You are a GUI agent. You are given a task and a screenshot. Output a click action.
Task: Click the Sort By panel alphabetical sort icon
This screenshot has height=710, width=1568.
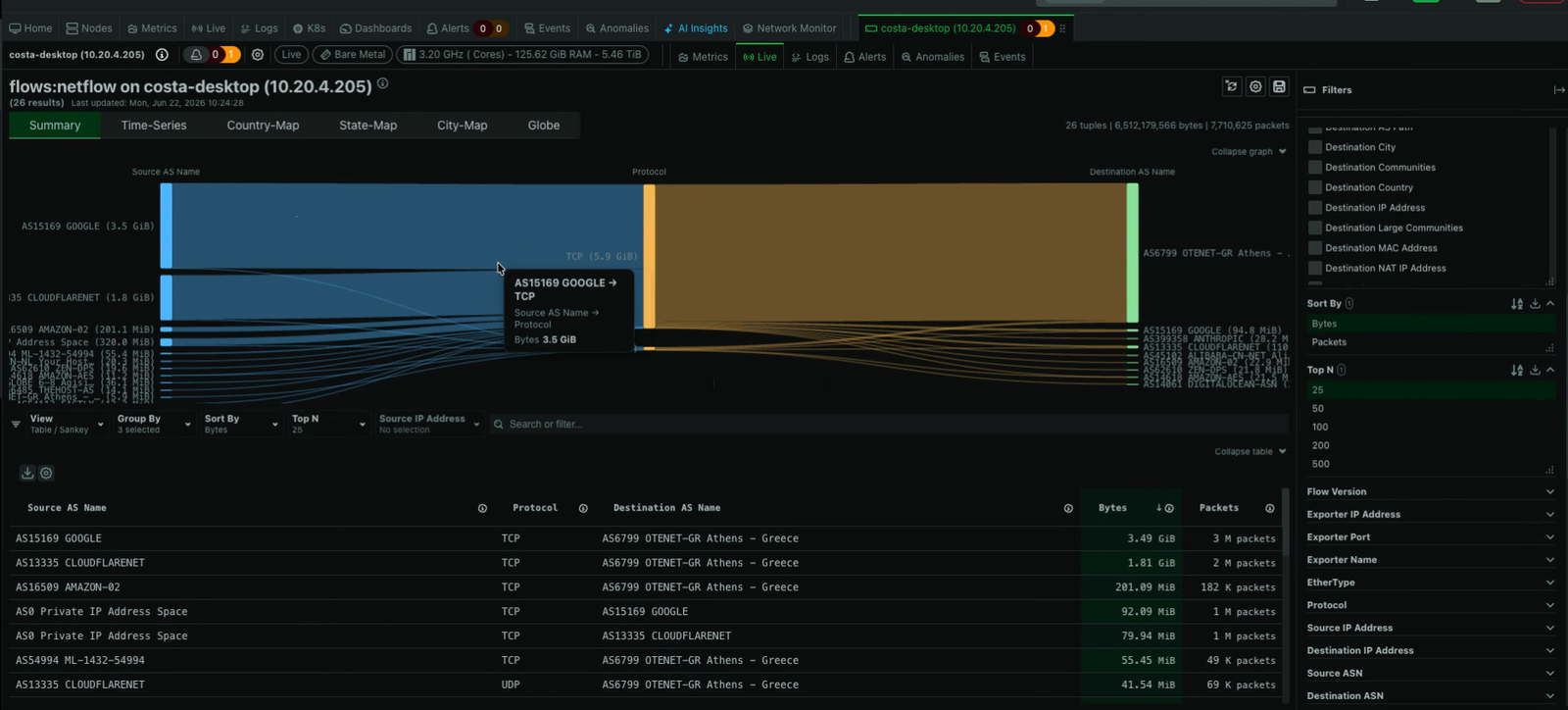pos(1517,304)
